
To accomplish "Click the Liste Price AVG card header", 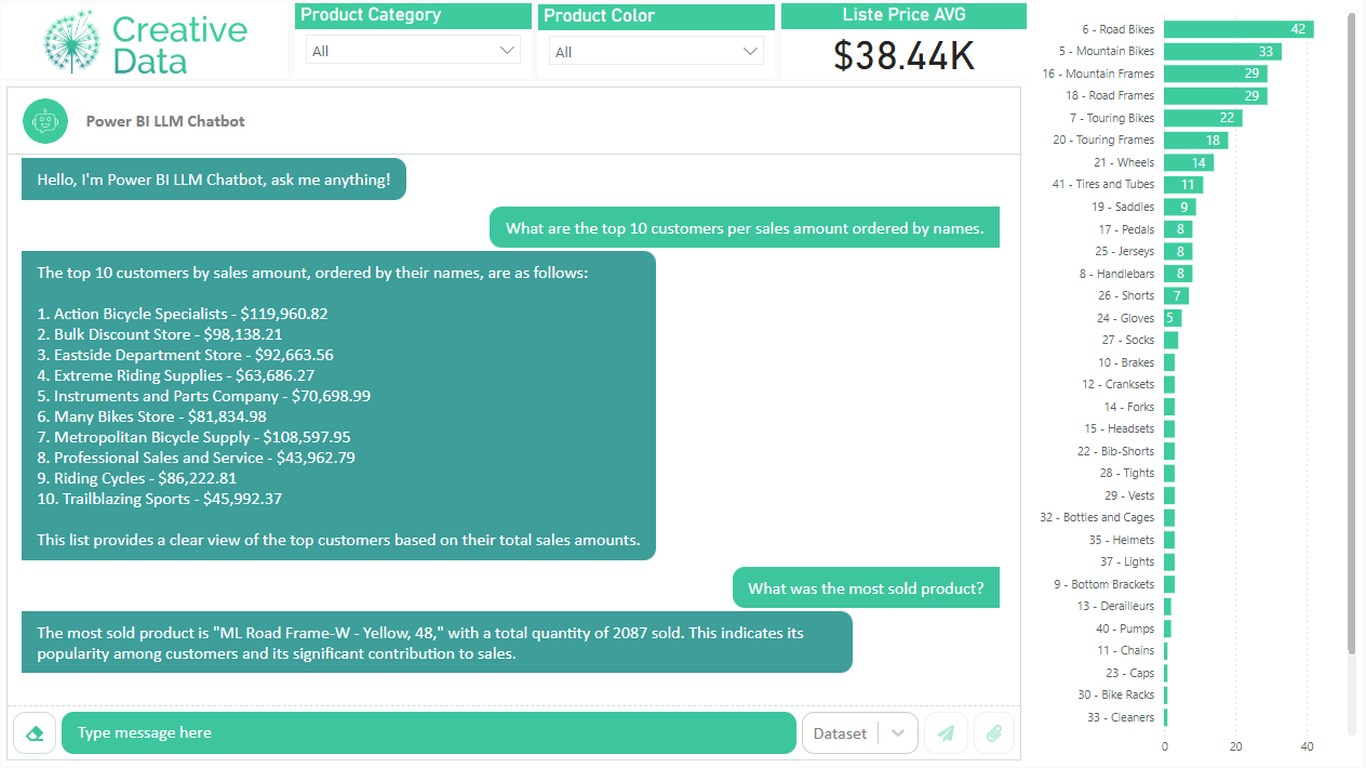I will click(903, 16).
